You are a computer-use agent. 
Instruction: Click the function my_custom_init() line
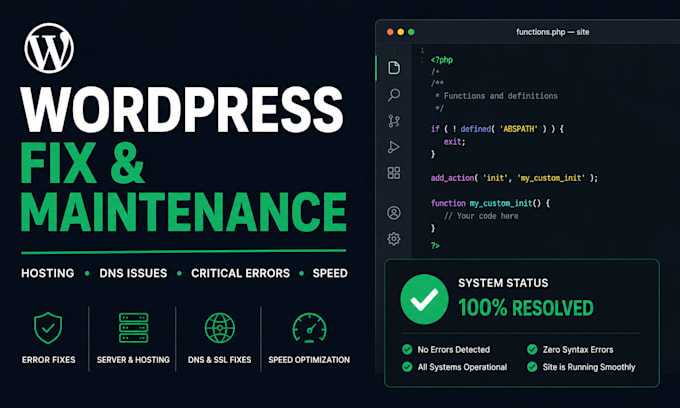(x=490, y=203)
